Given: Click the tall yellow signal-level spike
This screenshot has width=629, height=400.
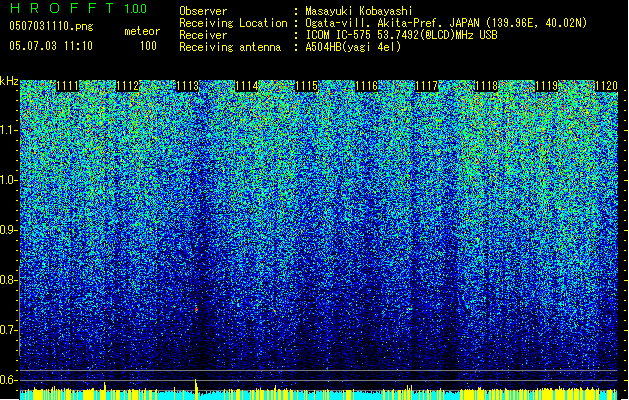Looking at the screenshot, I should pyautogui.click(x=196, y=388).
